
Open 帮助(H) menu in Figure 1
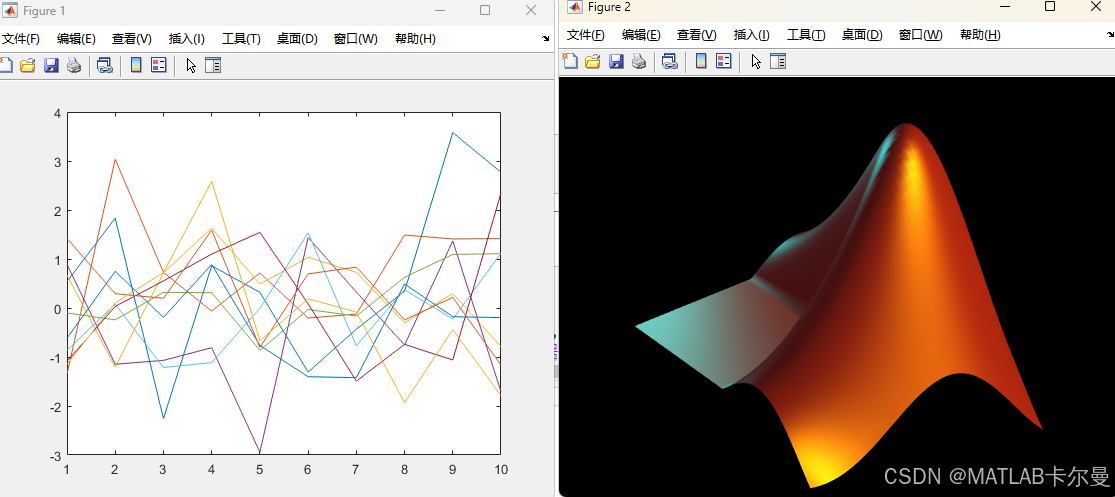(415, 39)
